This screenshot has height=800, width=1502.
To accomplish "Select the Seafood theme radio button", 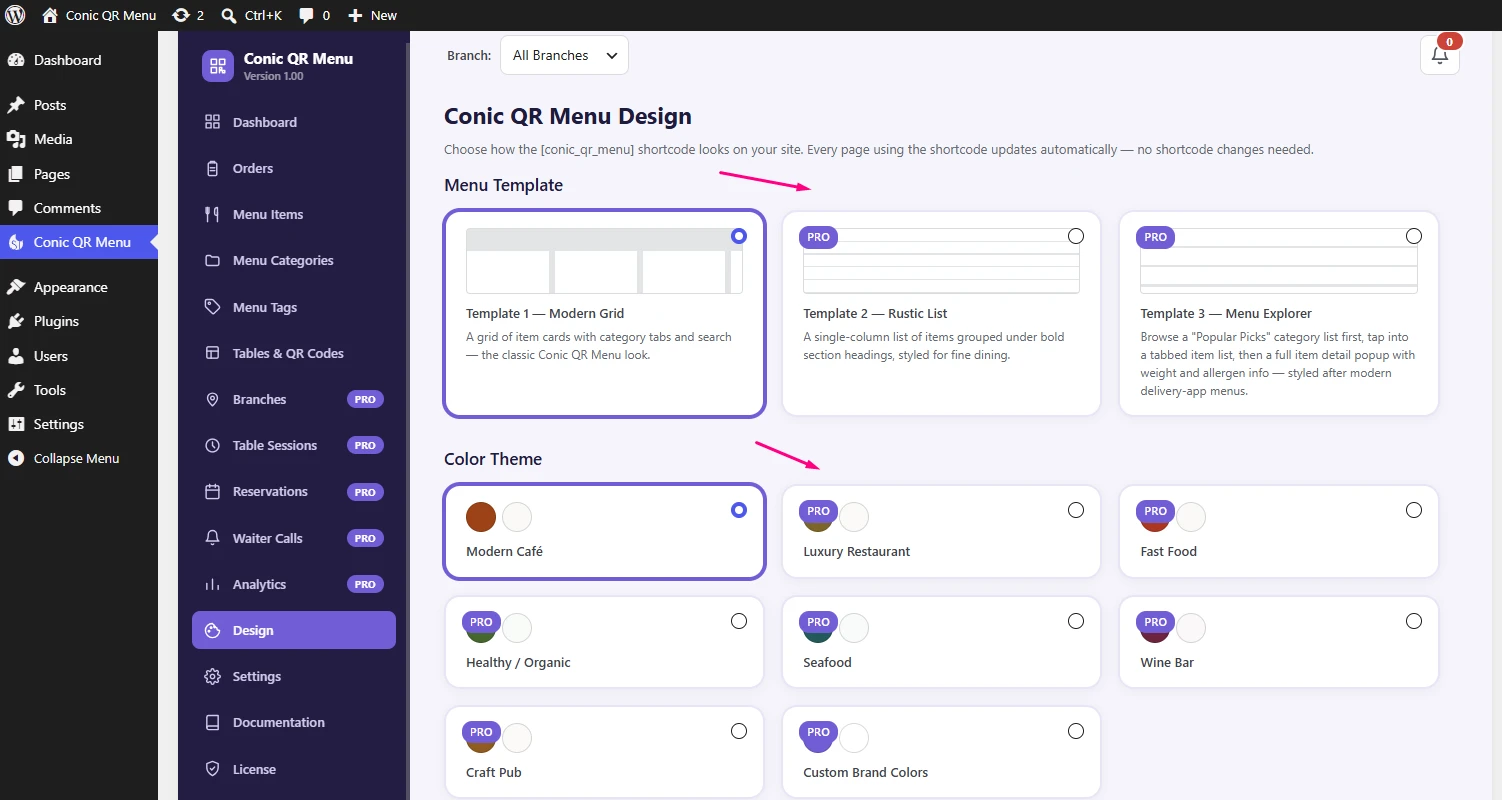I will tap(1076, 621).
